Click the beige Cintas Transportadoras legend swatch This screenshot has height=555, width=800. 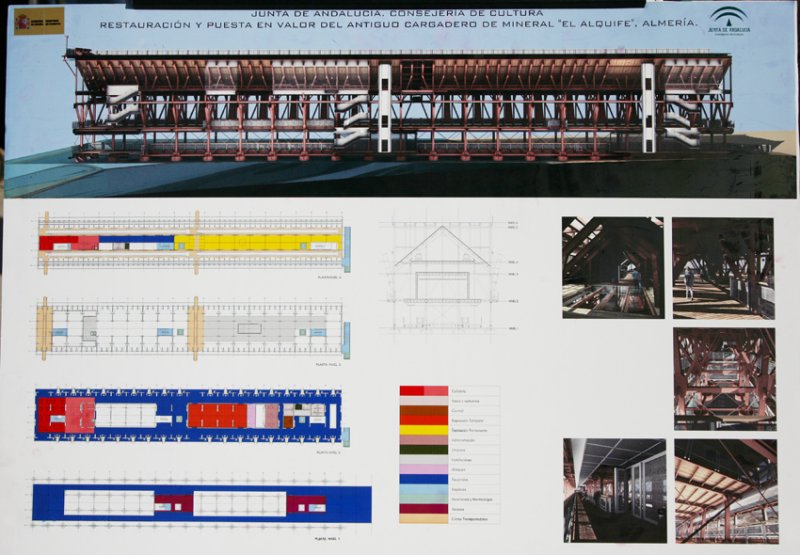pos(424,518)
